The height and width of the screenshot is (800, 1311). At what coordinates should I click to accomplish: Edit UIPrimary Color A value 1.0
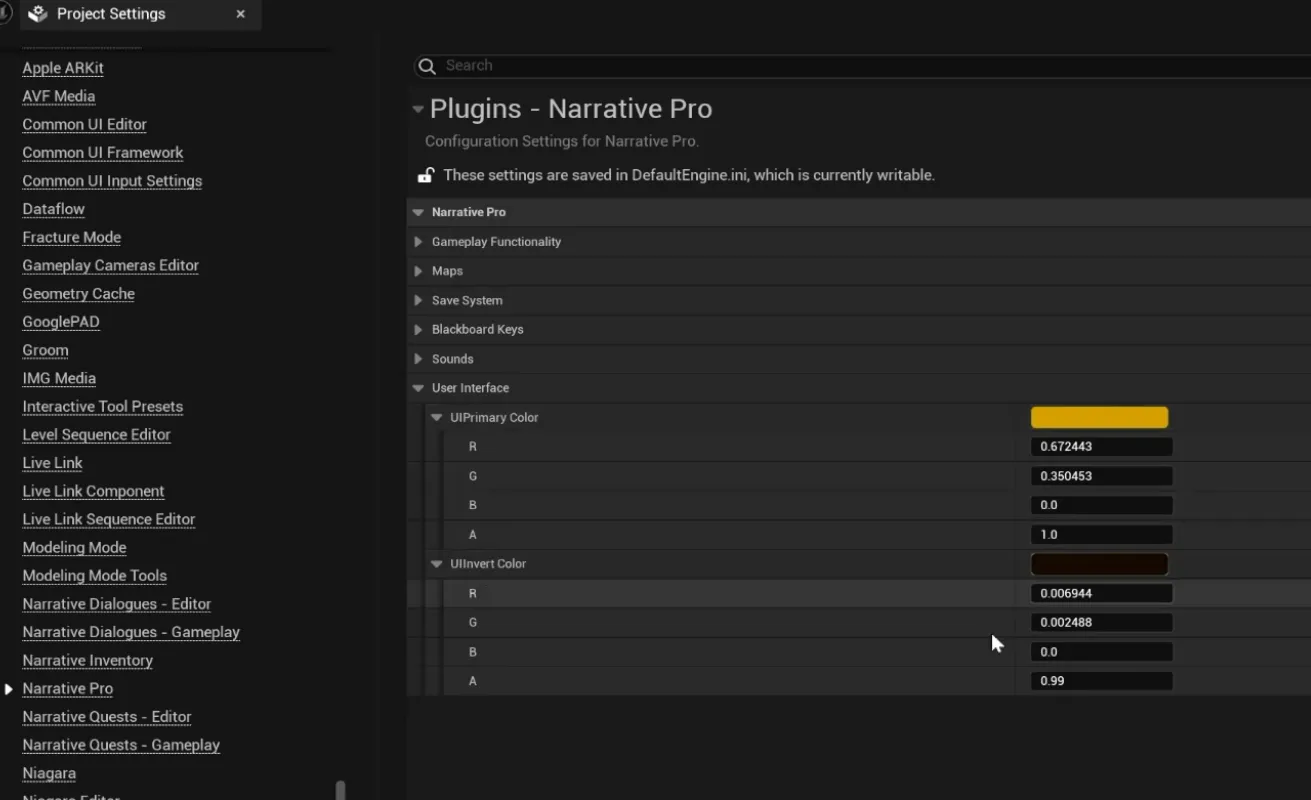click(x=1101, y=535)
